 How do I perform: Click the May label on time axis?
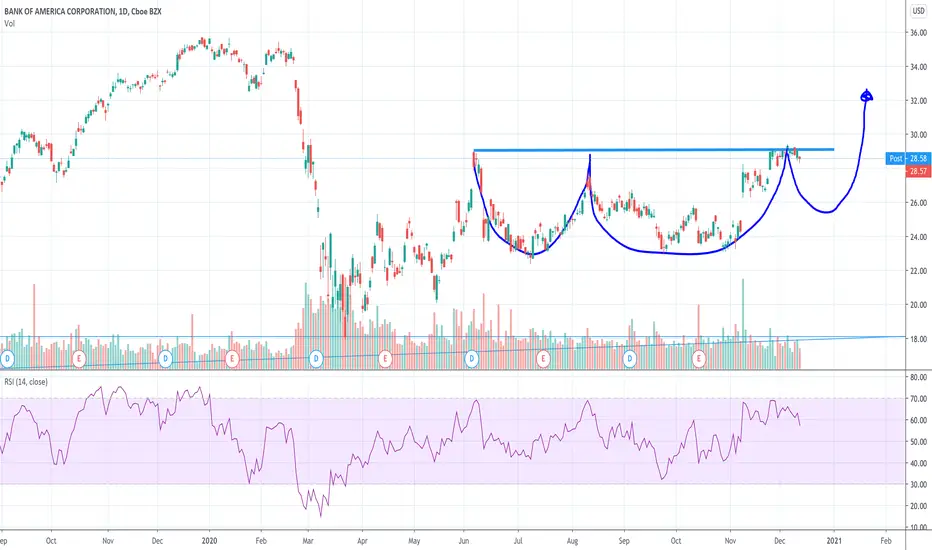(x=414, y=540)
